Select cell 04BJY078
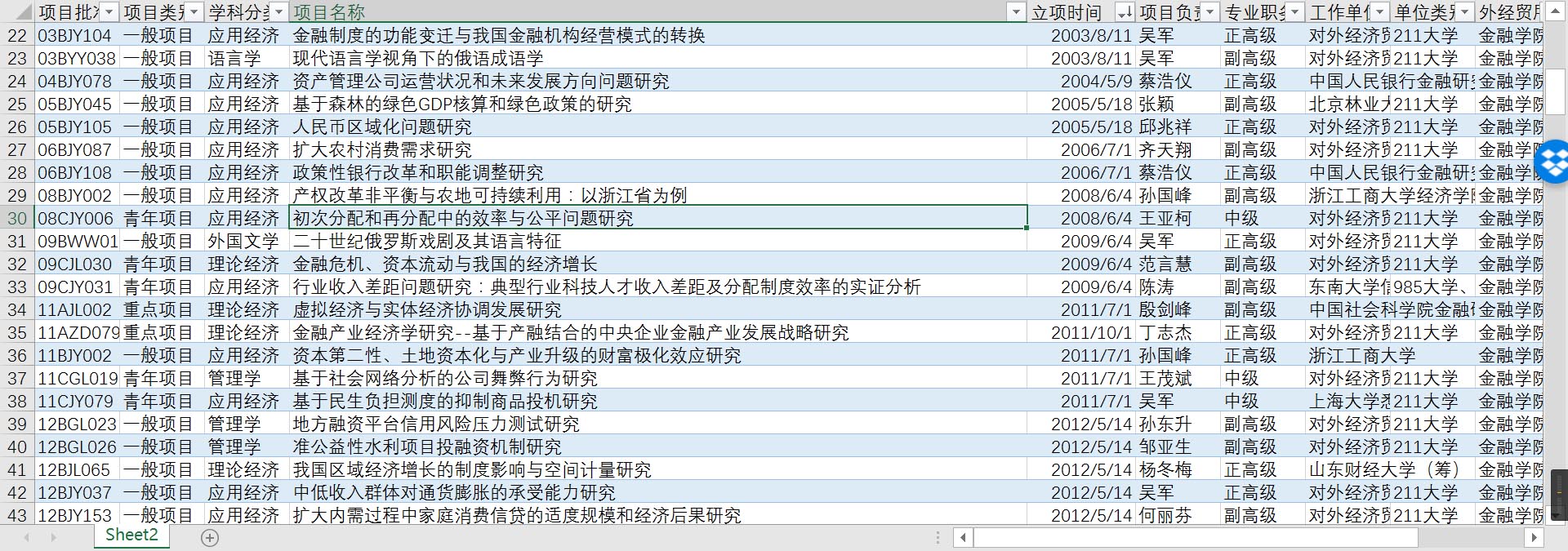This screenshot has height=551, width=1568. tap(76, 81)
